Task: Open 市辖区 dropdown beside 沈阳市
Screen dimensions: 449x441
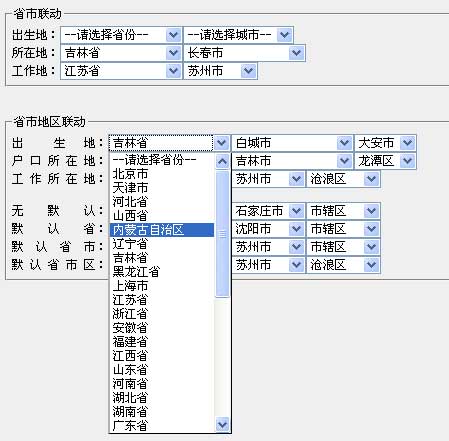Action: [343, 229]
